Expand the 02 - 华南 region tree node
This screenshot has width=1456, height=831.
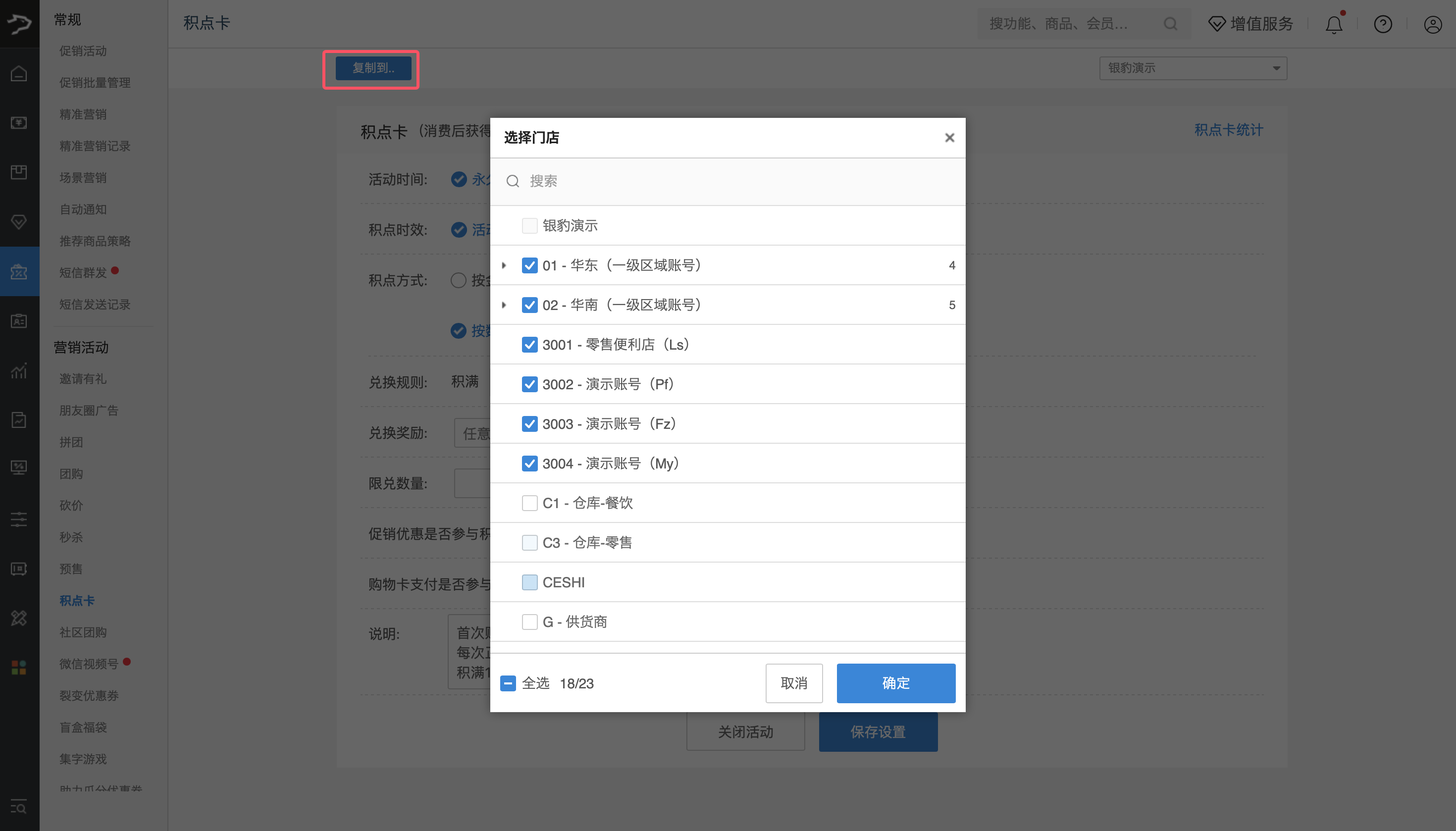pyautogui.click(x=504, y=305)
